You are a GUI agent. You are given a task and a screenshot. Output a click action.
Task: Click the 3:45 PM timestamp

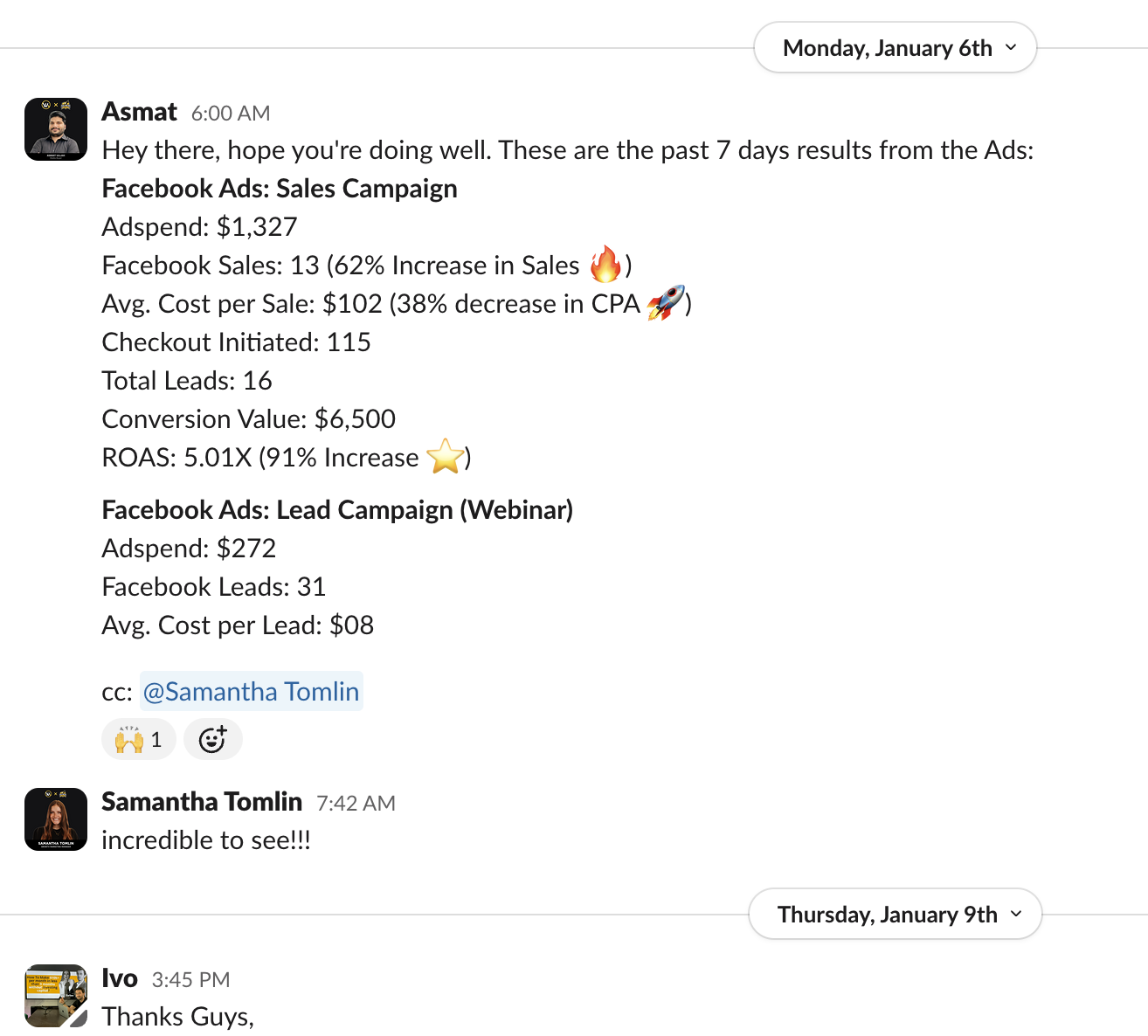190,980
